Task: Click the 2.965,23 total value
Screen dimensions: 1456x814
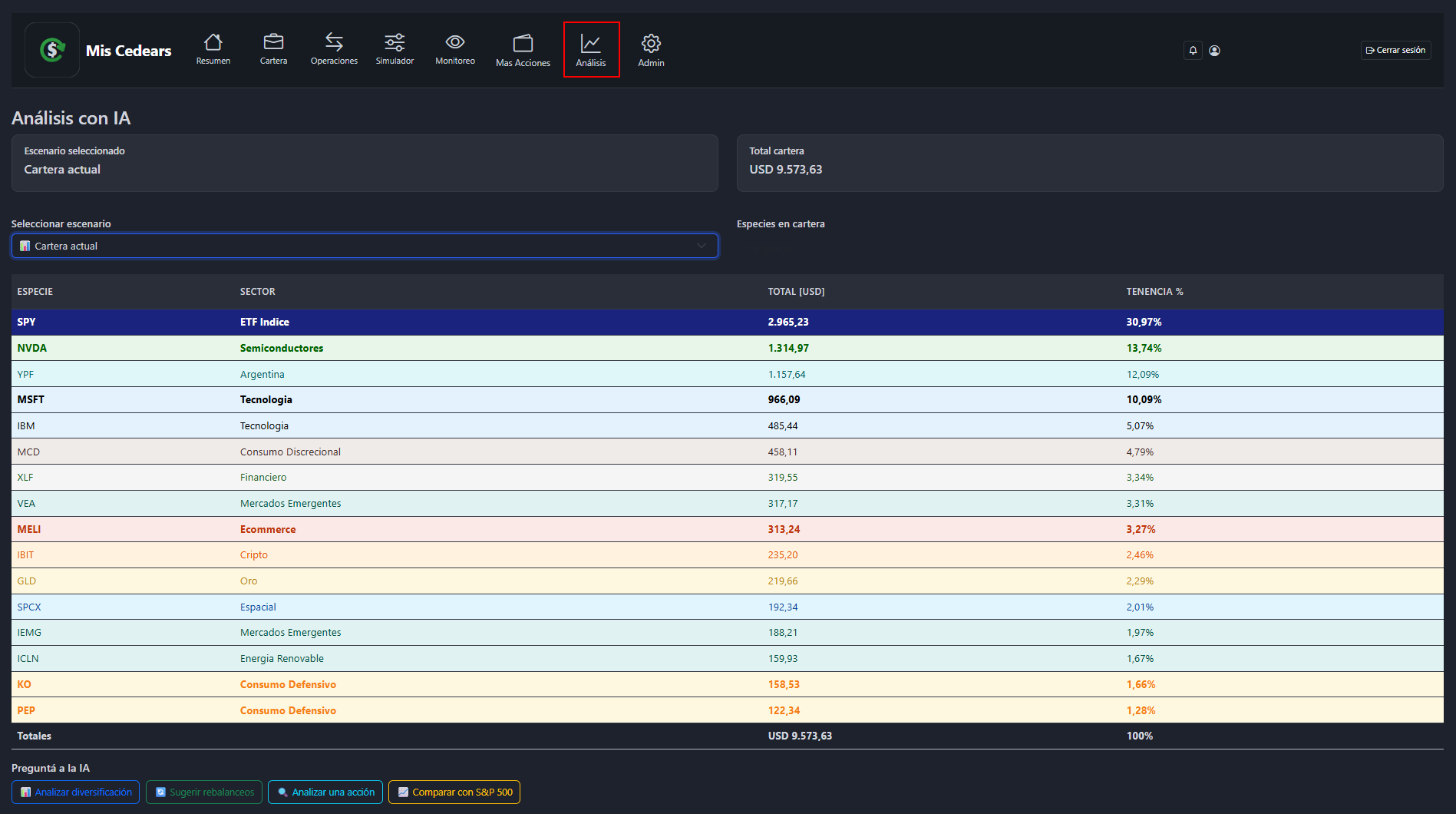Action: pyautogui.click(x=787, y=322)
